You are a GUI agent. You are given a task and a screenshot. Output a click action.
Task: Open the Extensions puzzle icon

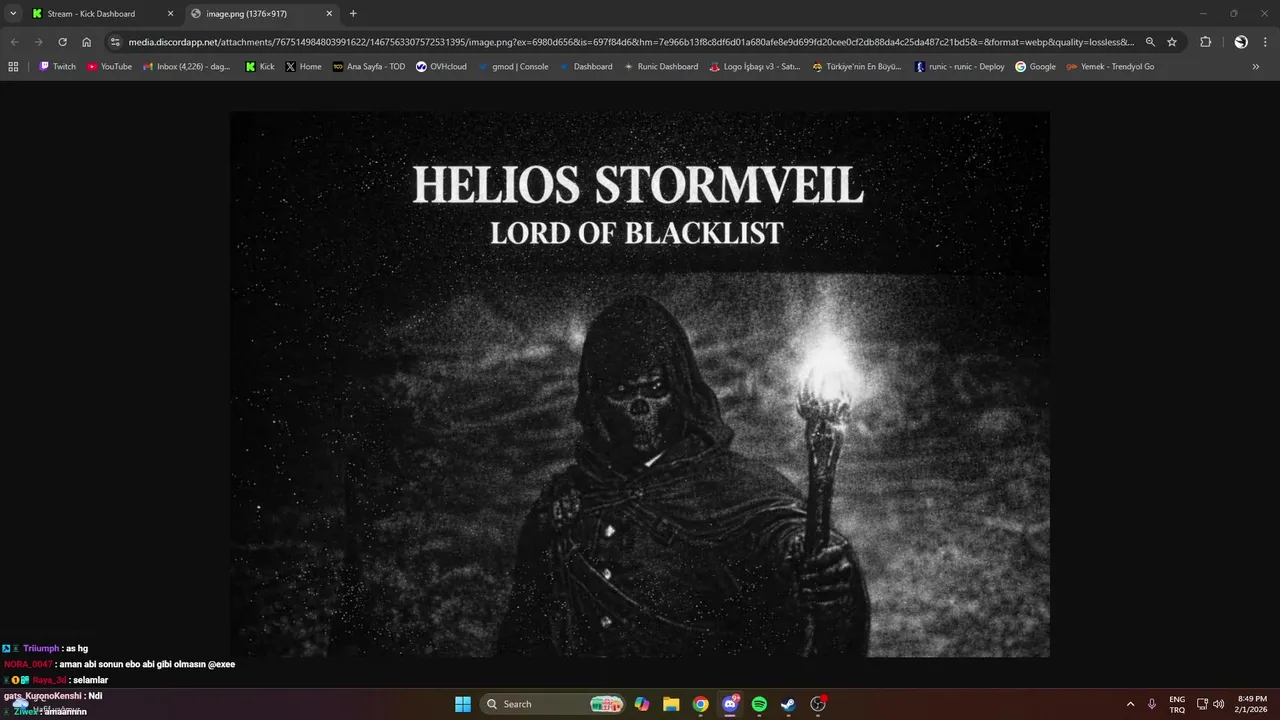[x=1205, y=42]
